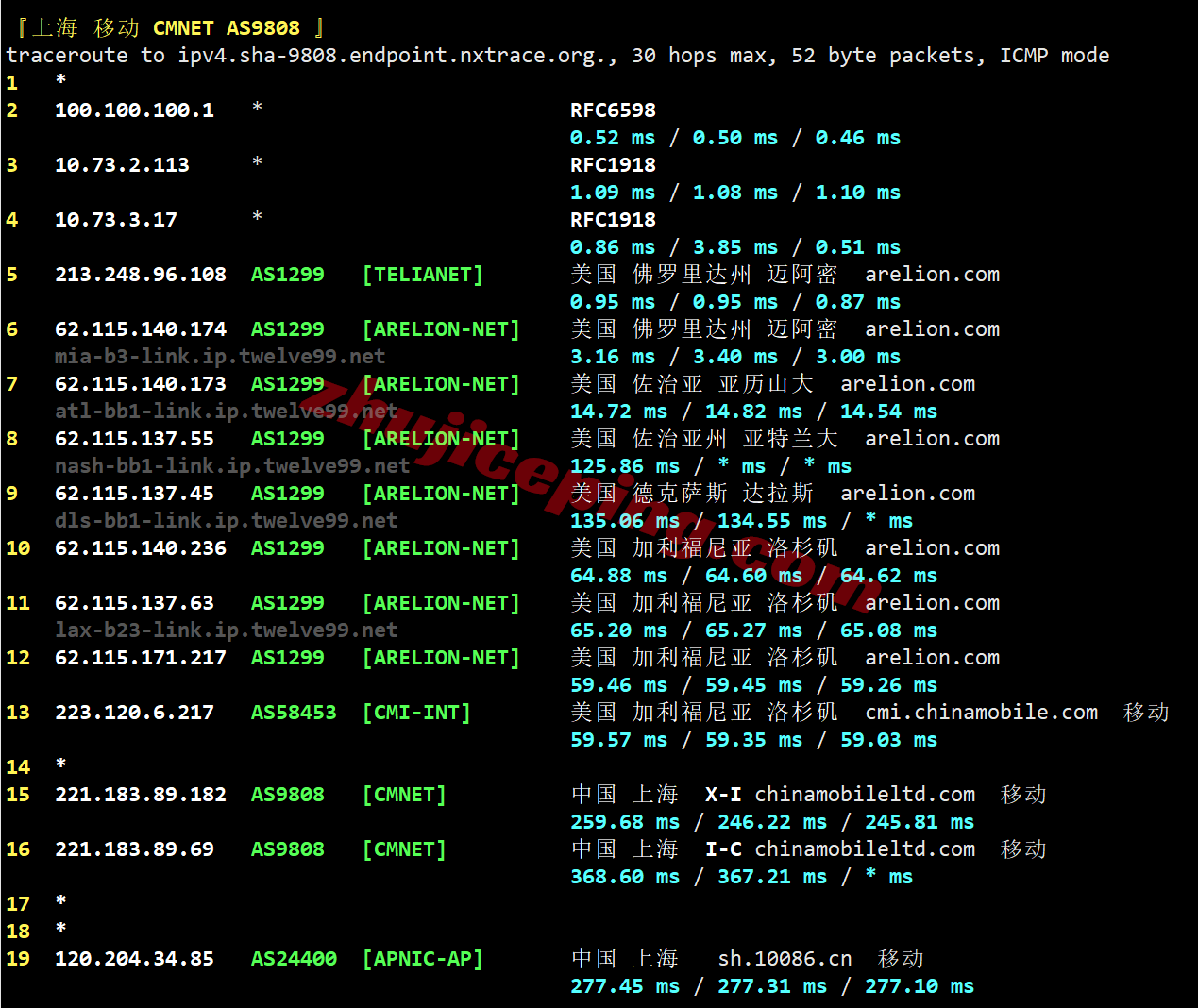The image size is (1198, 1008).
Task: Click latency value 125.86 ms
Action: [625, 466]
